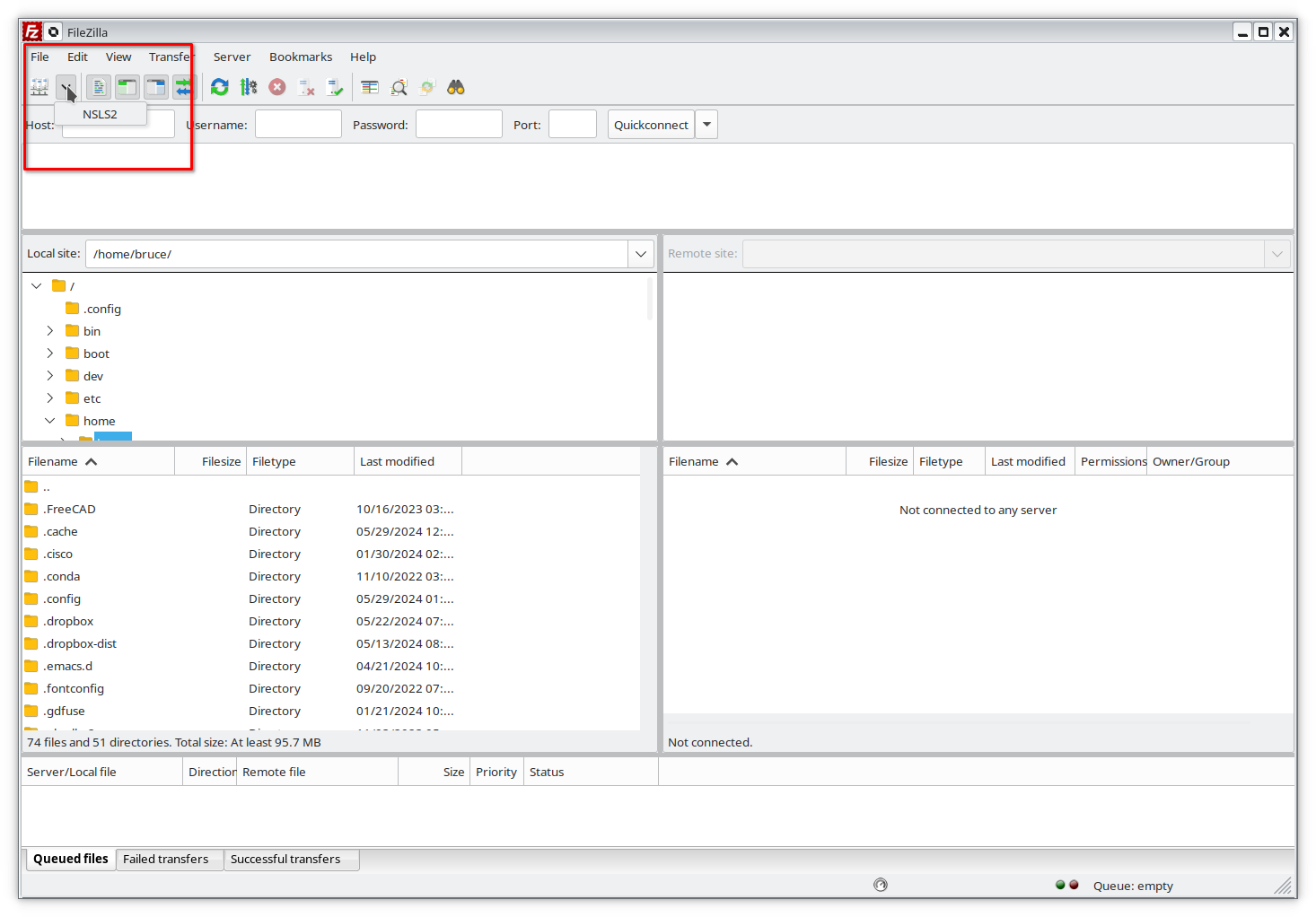Switch to the Queued files tab

(70, 859)
